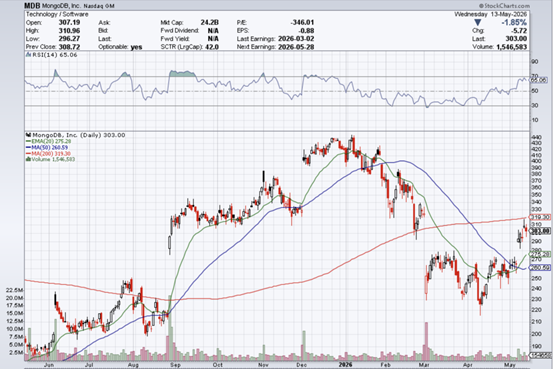Click the Sep month label on time axis
553x369 pixels.
coord(175,365)
